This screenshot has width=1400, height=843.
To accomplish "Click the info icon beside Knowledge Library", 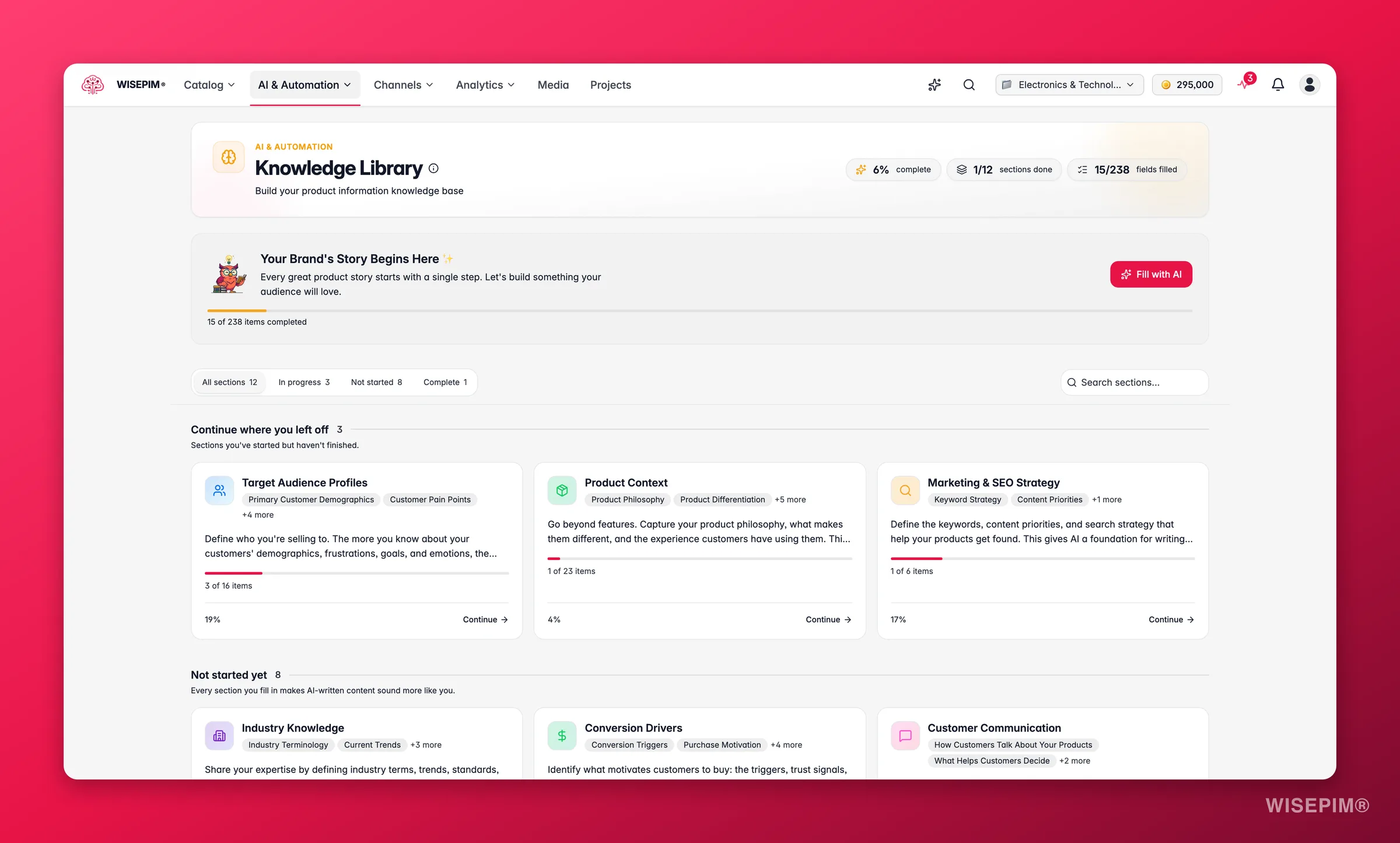I will click(433, 168).
